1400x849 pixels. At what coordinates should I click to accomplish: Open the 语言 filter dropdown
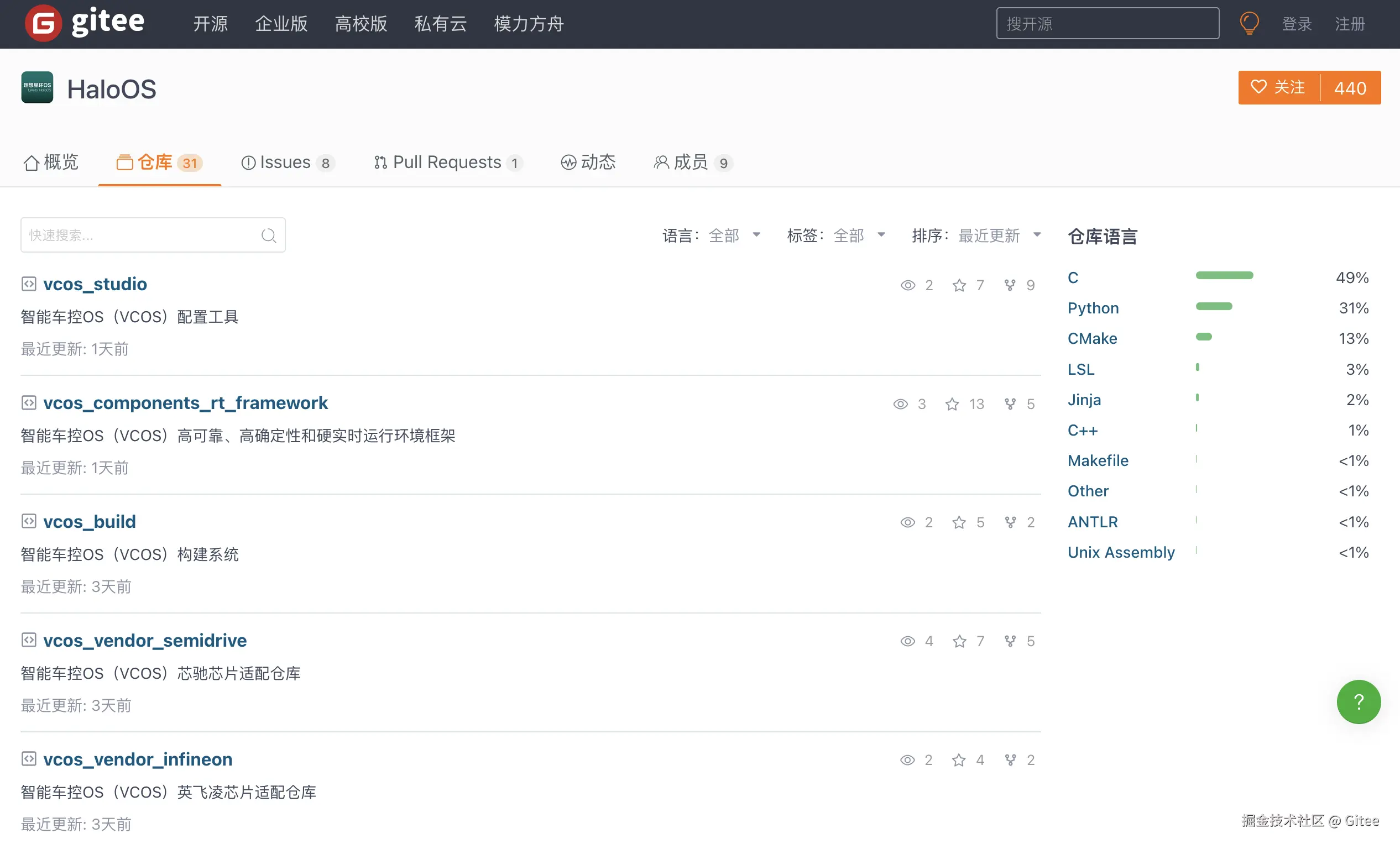coord(723,235)
